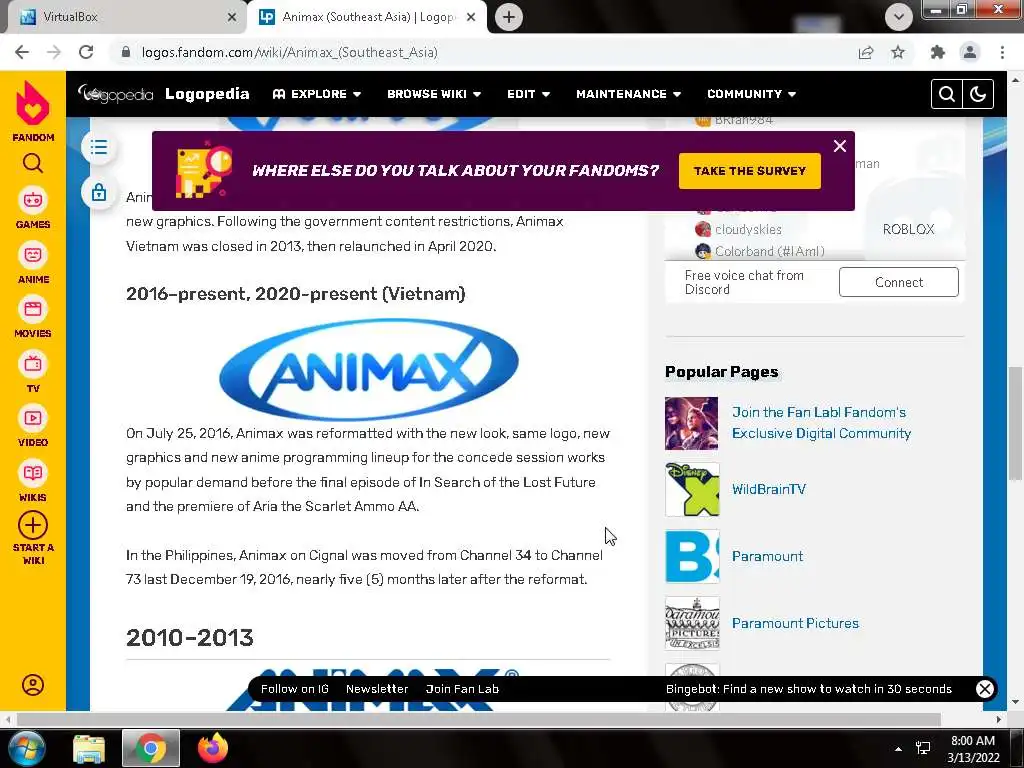Open Fandom sidebar search icon
This screenshot has width=1024, height=768.
[33, 163]
